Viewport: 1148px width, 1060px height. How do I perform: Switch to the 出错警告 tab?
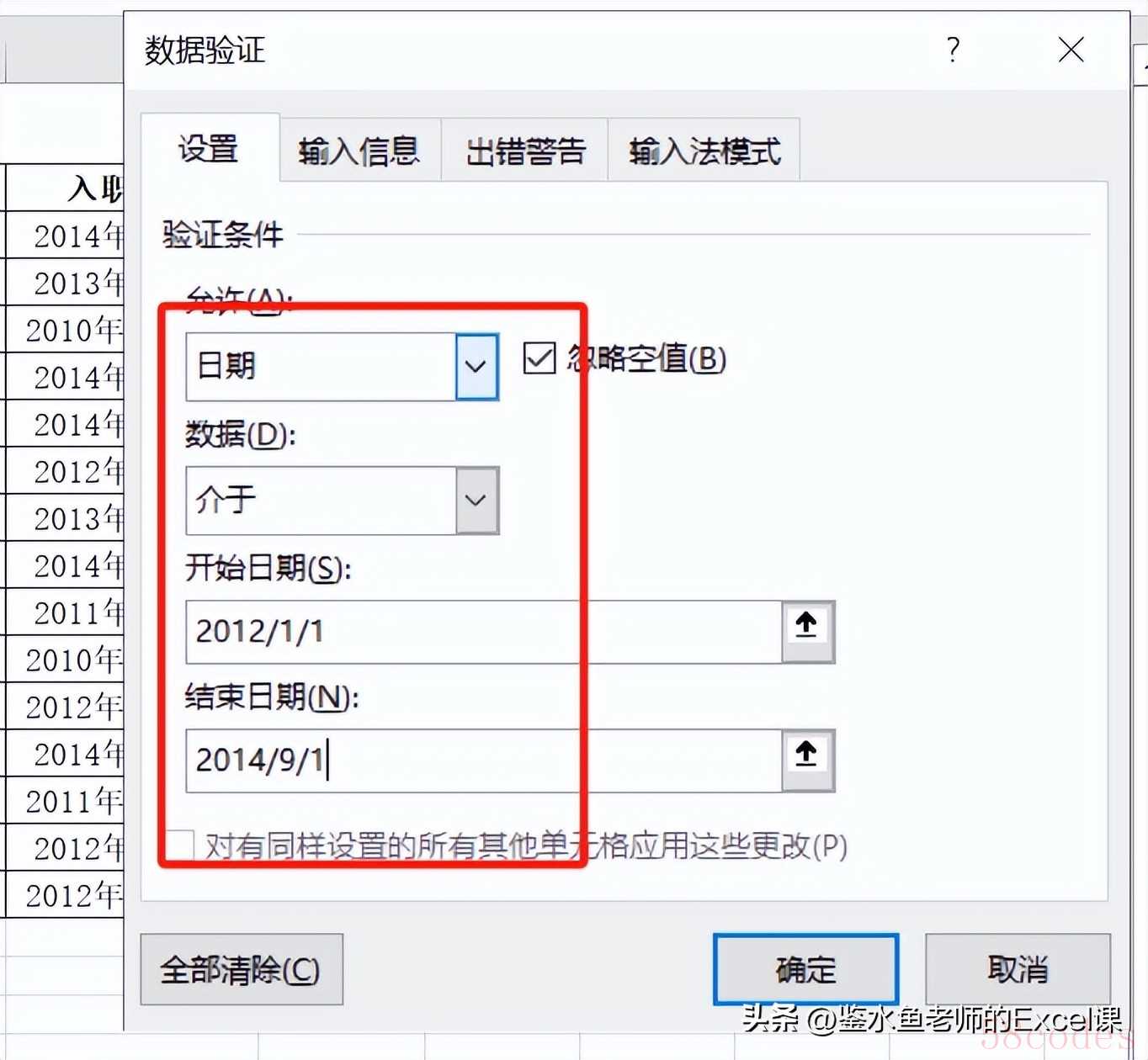(x=525, y=151)
